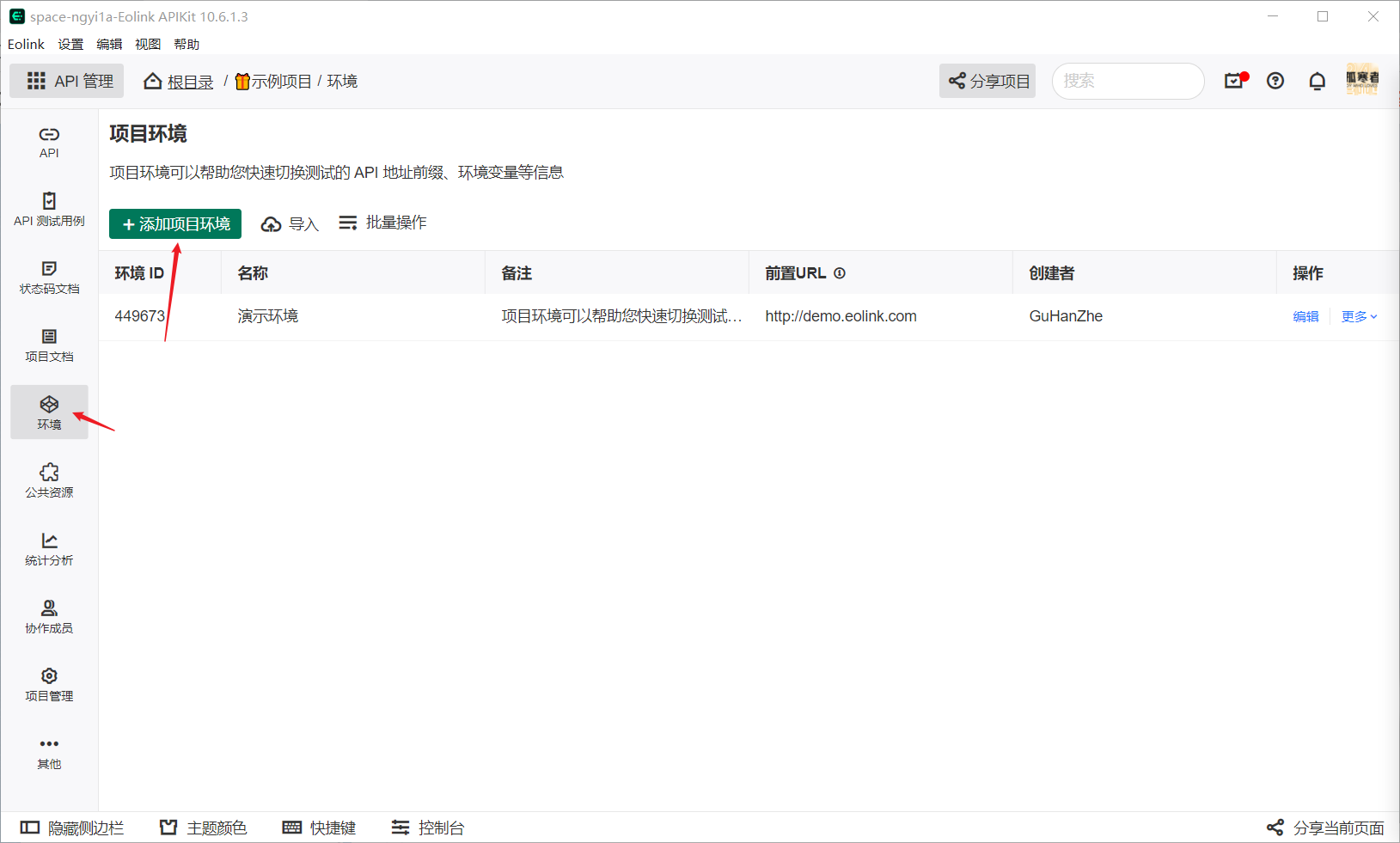Open 协作成员 in the sidebar
The image size is (1400, 843).
coord(49,616)
